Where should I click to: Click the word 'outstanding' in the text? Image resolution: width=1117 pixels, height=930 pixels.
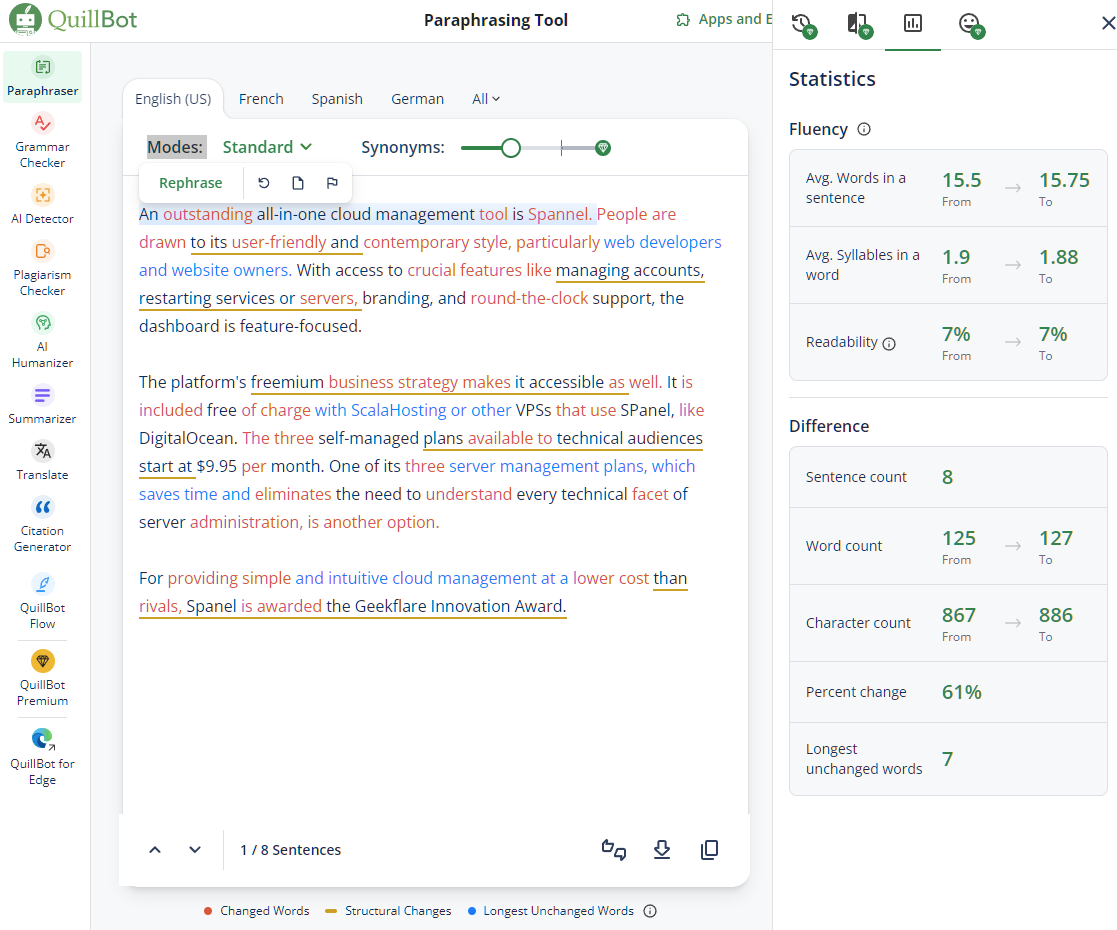pyautogui.click(x=207, y=215)
